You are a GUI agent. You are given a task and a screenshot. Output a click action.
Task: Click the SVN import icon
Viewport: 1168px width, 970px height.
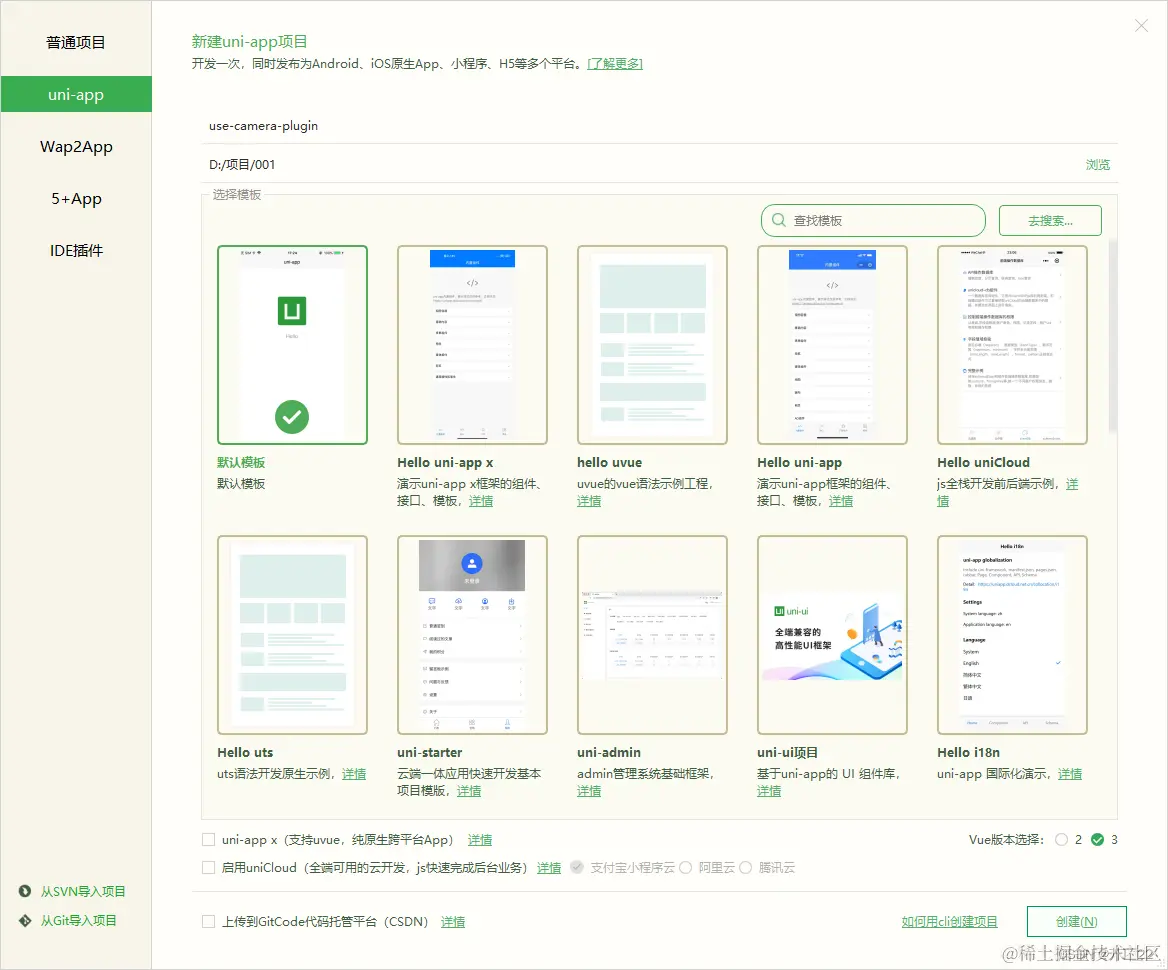[x=25, y=891]
